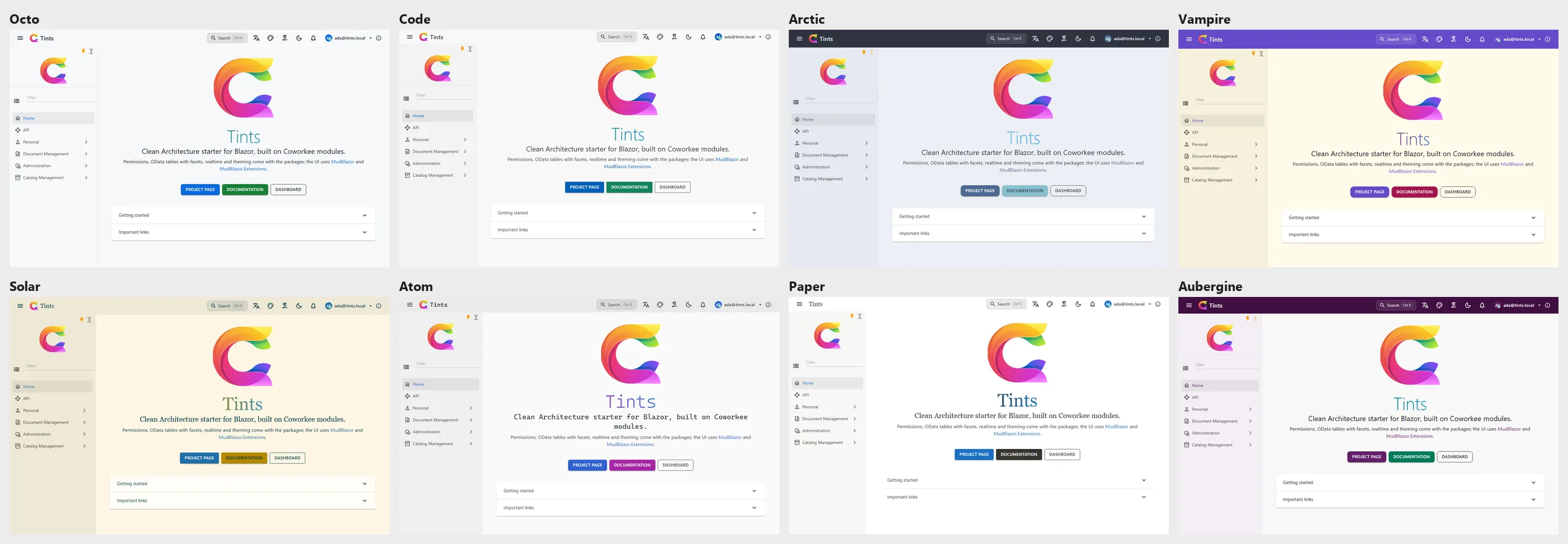Expand Getting started in the Octo panel
1568x544 pixels.
(x=243, y=216)
